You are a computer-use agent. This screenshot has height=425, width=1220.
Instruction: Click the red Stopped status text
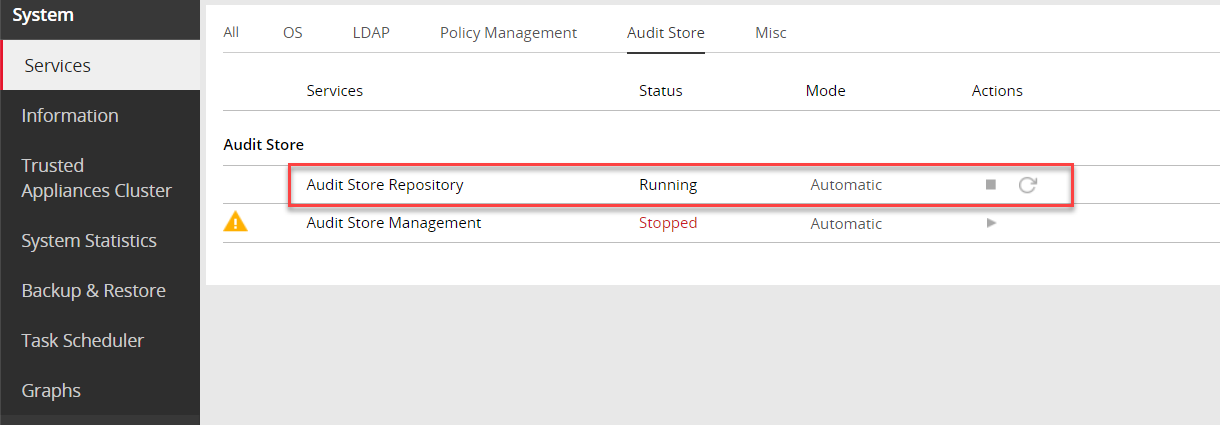coord(668,223)
